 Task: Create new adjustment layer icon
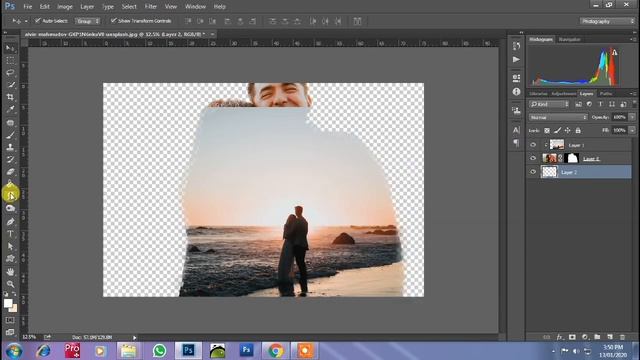(585, 337)
